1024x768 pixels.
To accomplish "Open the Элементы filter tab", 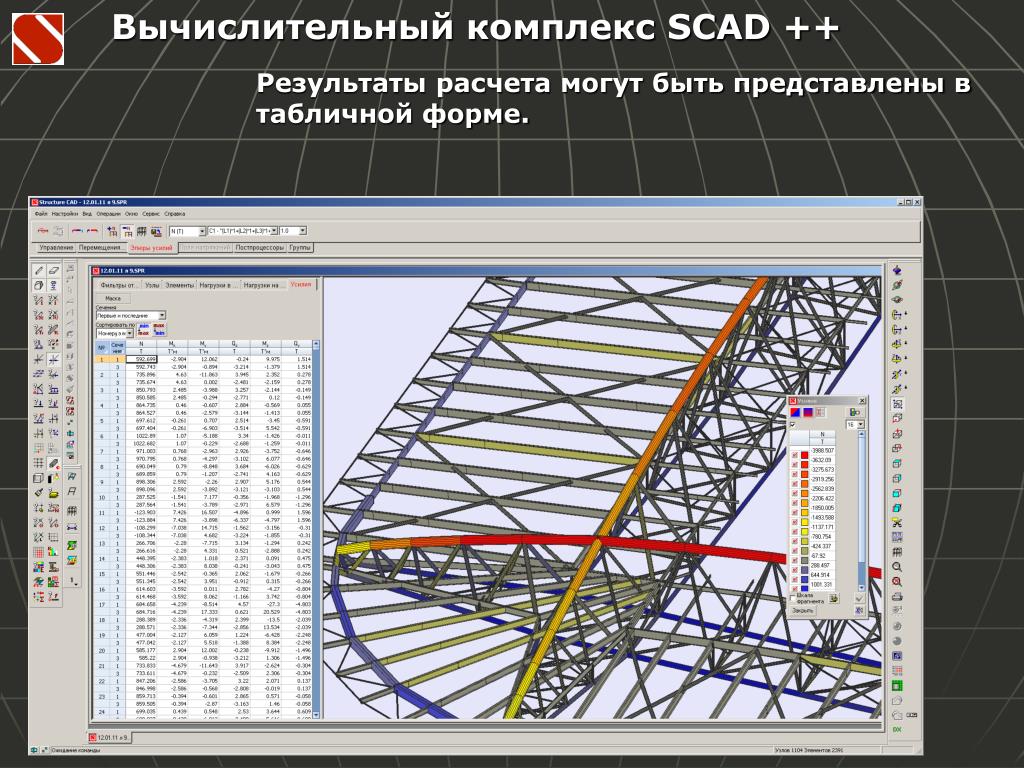I will click(x=180, y=285).
